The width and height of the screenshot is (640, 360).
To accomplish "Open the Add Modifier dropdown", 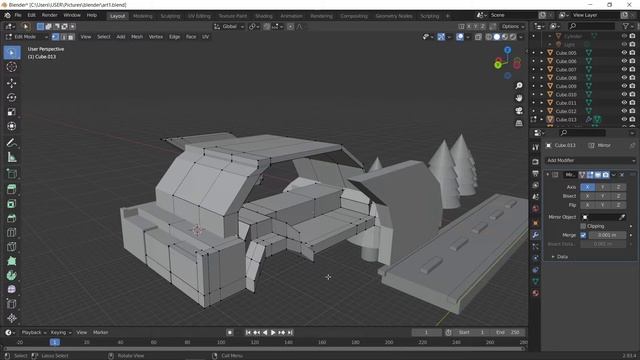I will coord(591,160).
